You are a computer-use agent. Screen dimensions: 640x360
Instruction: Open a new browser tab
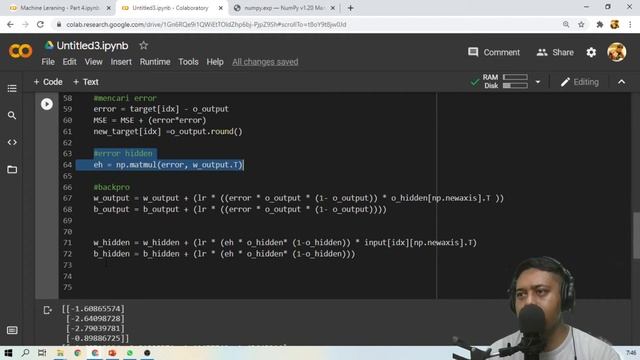(x=351, y=8)
